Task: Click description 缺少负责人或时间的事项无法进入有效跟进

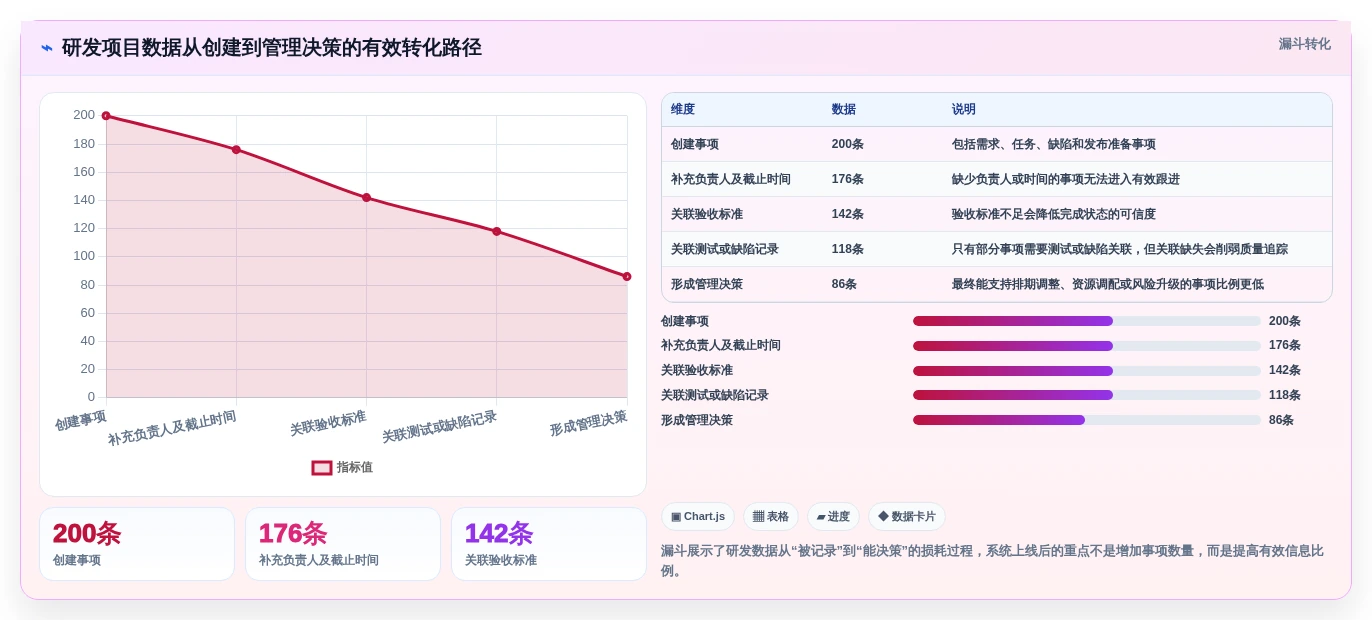Action: [1066, 180]
